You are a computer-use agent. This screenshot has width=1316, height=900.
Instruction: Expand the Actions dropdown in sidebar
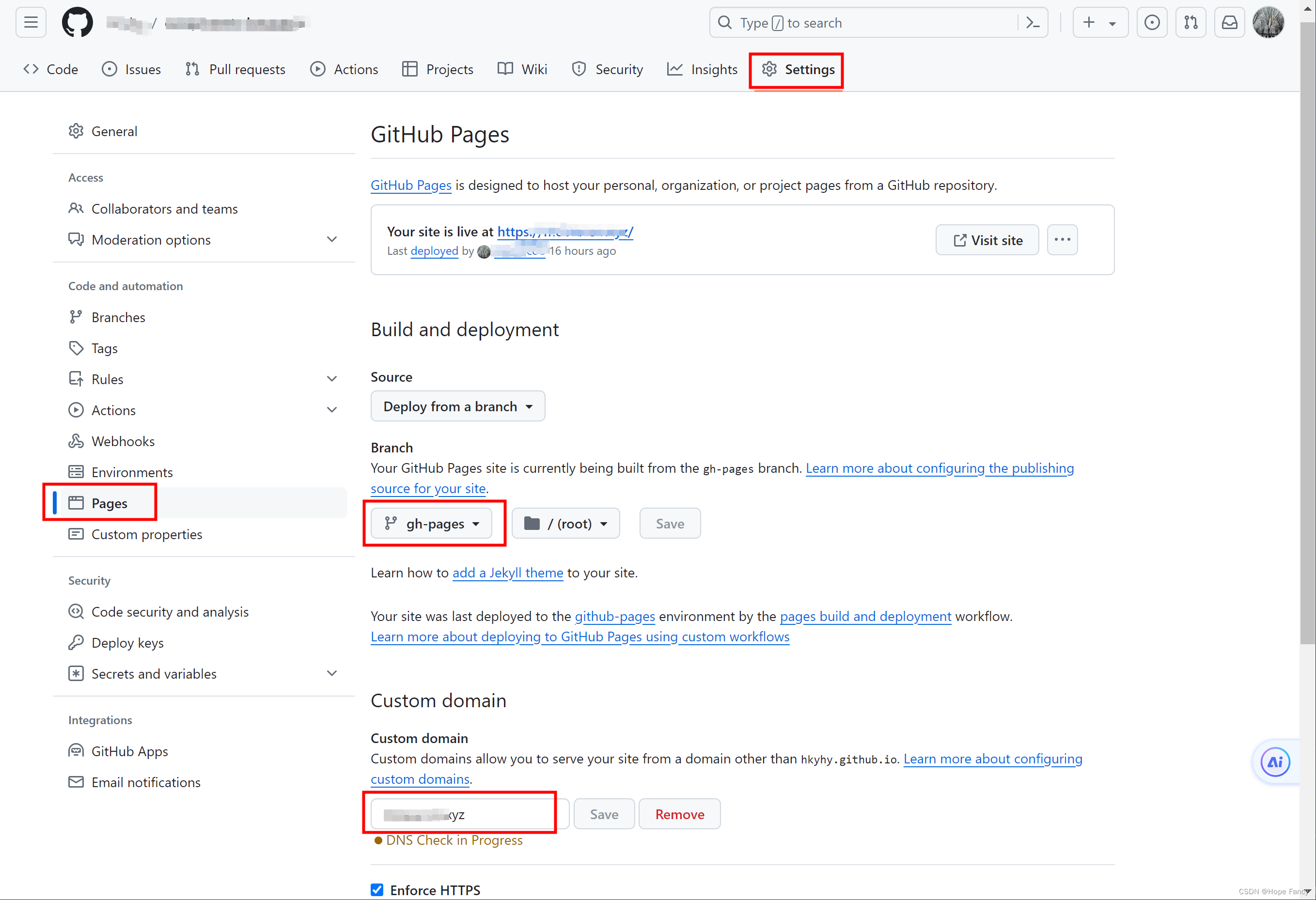(331, 410)
